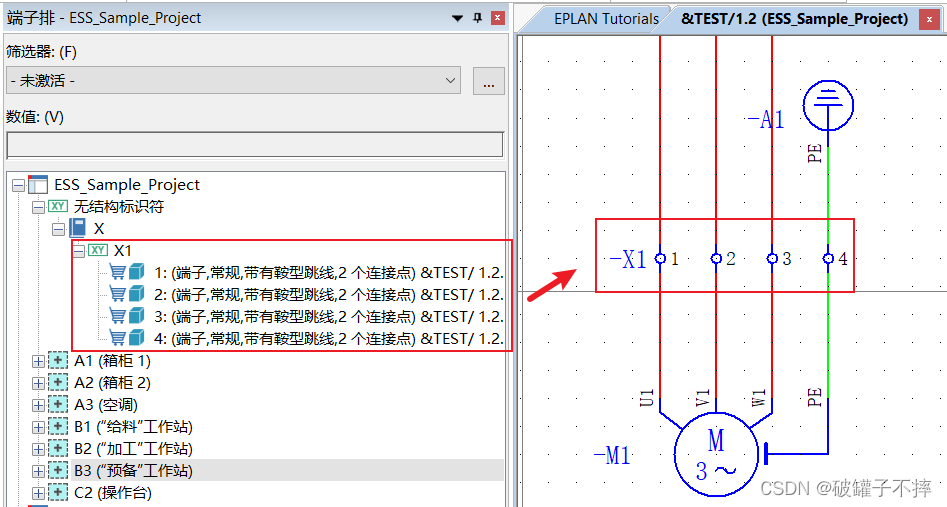Select terminal 3 symbol on strip -X1
This screenshot has height=507, width=947.
pyautogui.click(x=772, y=259)
